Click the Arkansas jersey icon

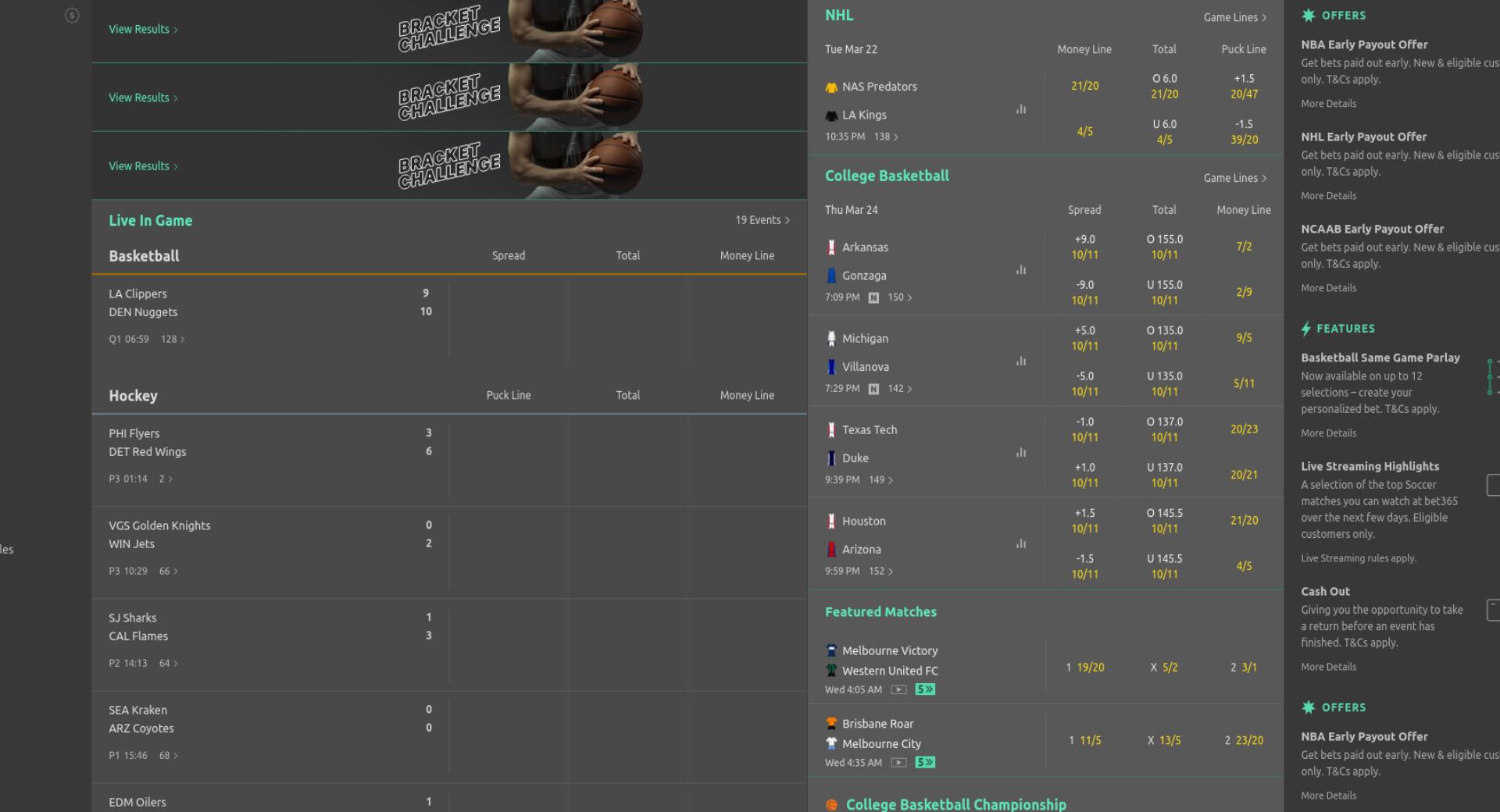[831, 248]
